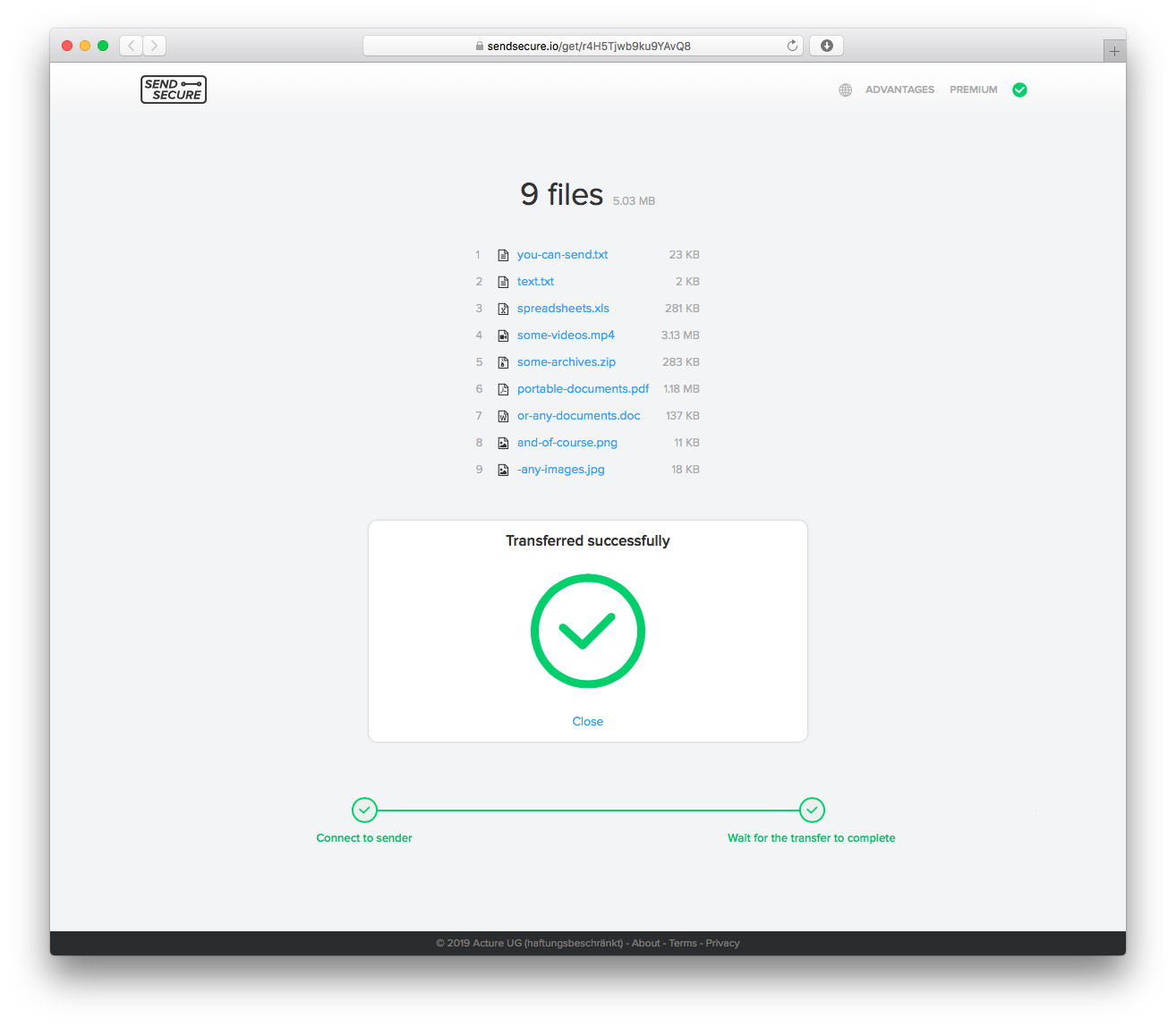Open the language globe selector
Screen dimensions: 1176x1027
tap(845, 89)
